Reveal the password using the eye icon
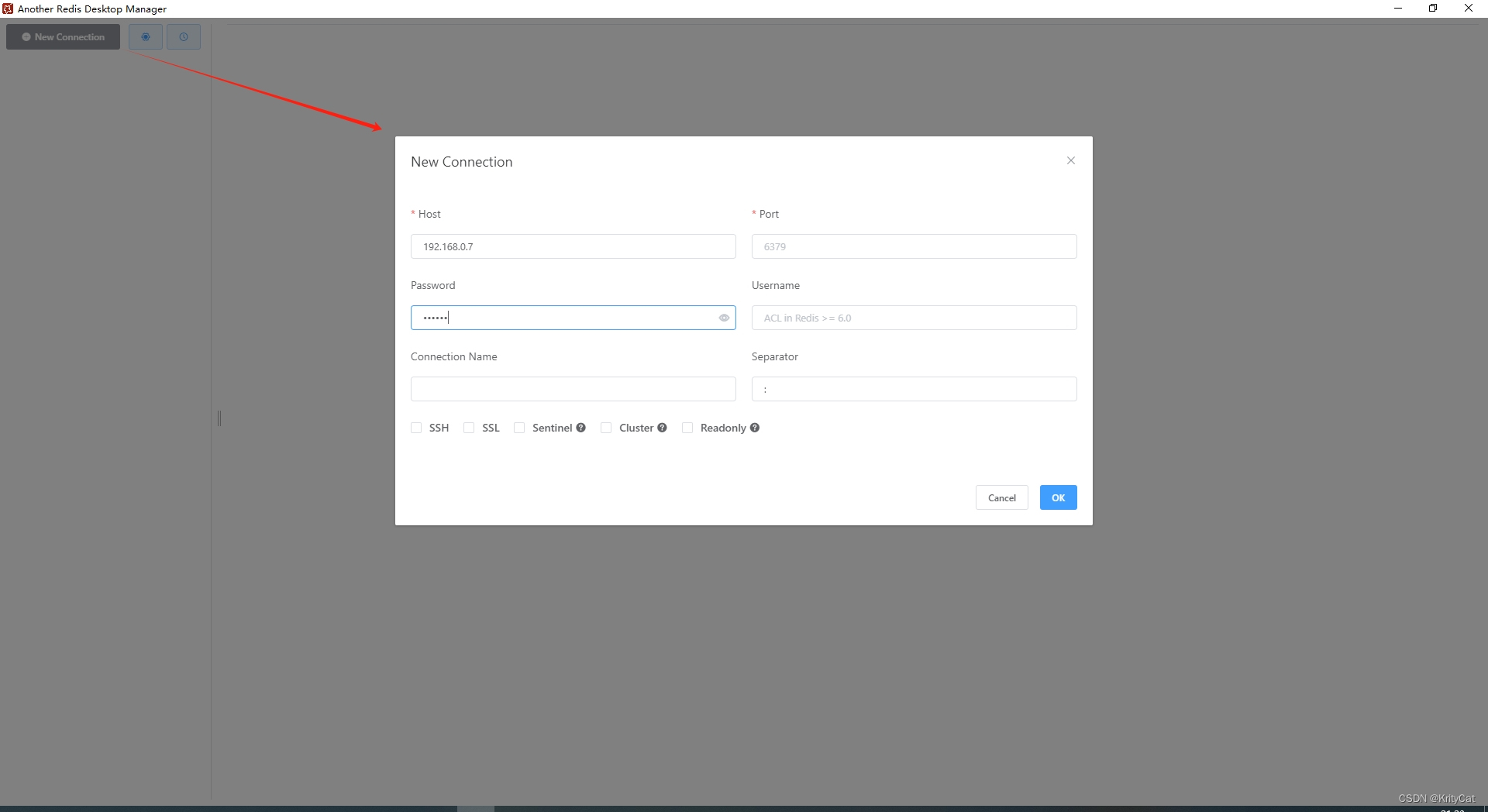This screenshot has width=1488, height=812. (x=723, y=318)
